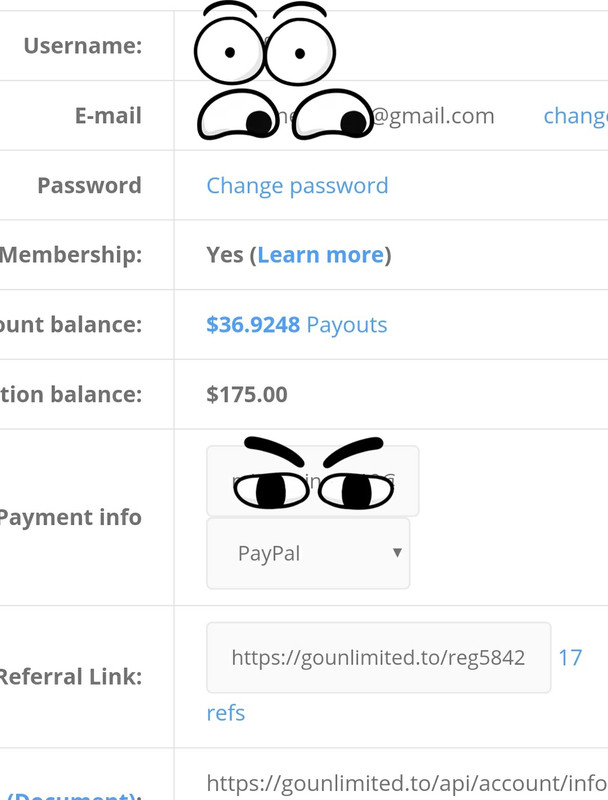This screenshot has height=800, width=608.
Task: Click the wide-eyed cartoon sticker over the username
Action: [264, 45]
